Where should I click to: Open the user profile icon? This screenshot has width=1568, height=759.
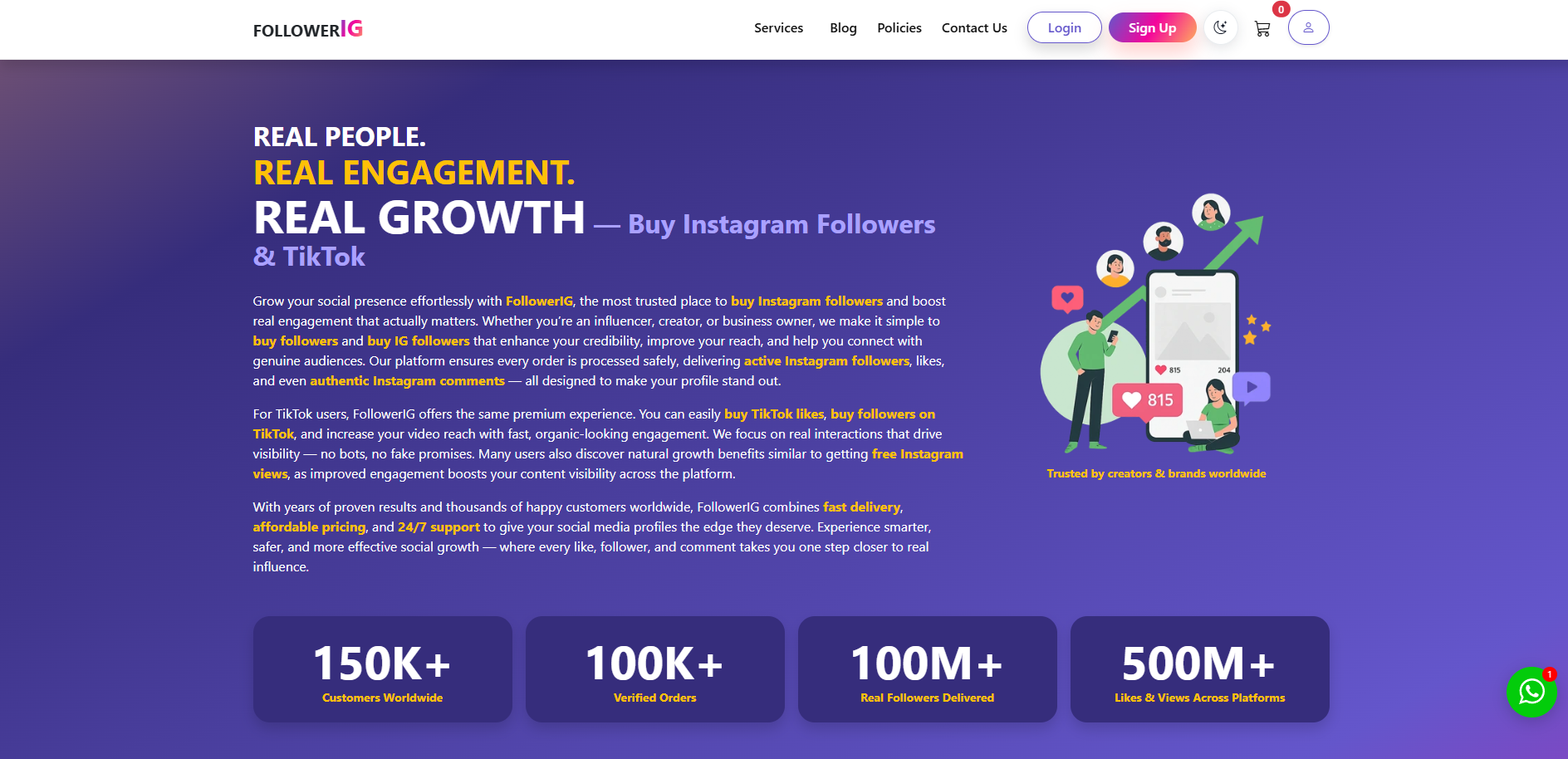(1308, 27)
